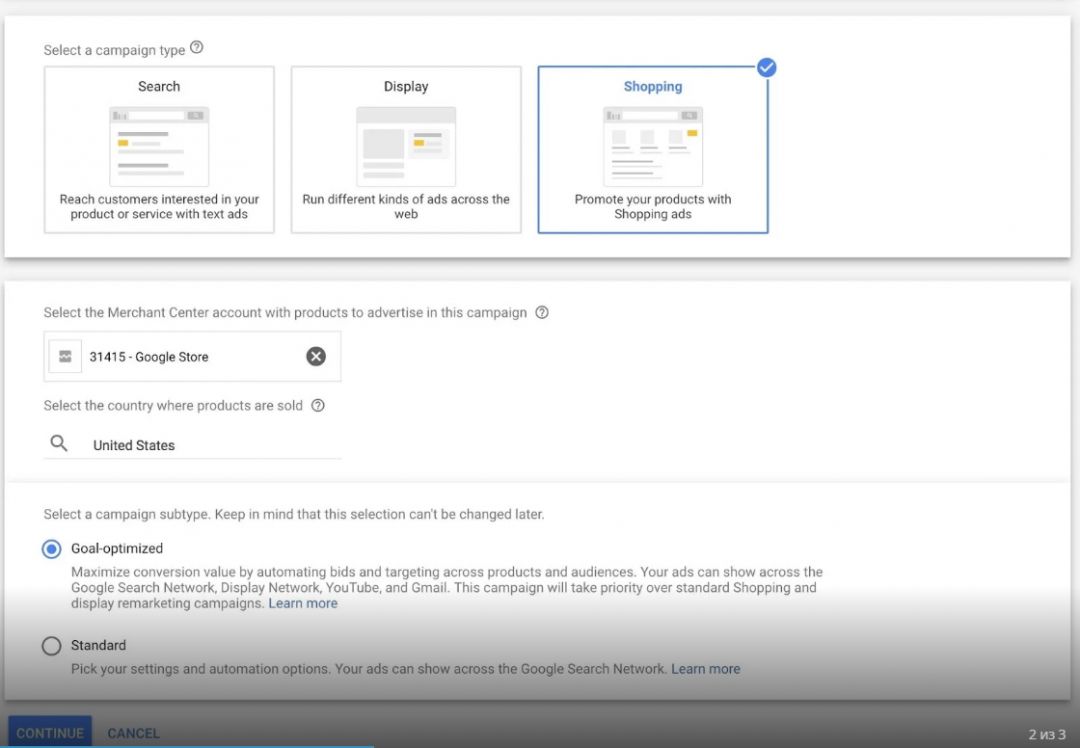The height and width of the screenshot is (748, 1080).
Task: Click the help icon next to Merchant Center account prompt
Action: pyautogui.click(x=541, y=312)
